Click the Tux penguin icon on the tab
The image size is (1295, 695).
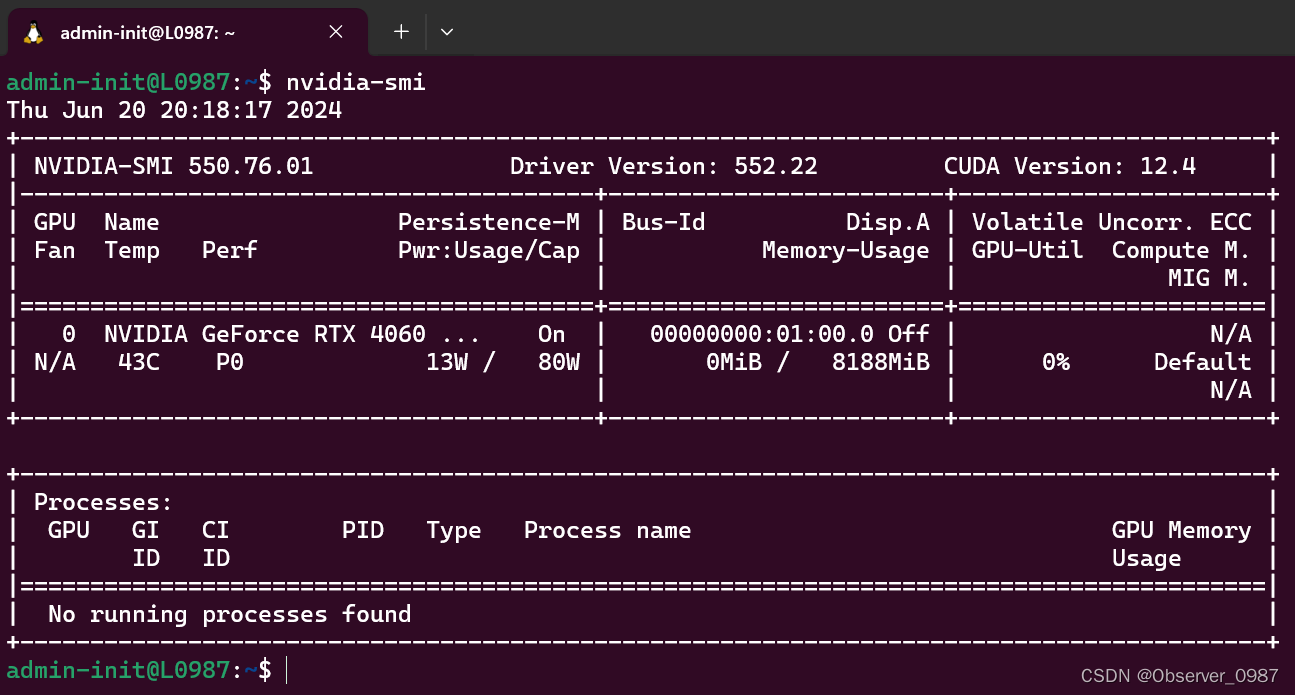(34, 31)
